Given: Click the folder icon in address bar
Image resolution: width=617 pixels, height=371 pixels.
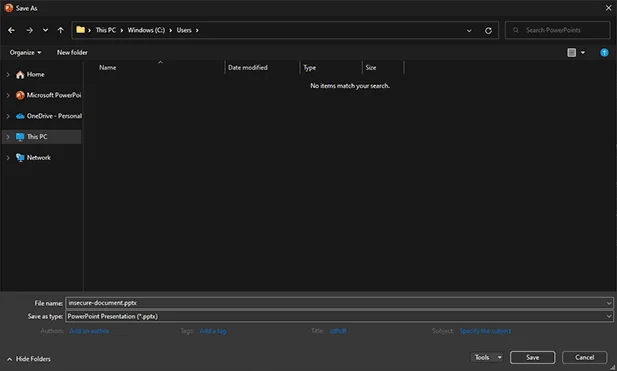Looking at the screenshot, I should pyautogui.click(x=80, y=30).
